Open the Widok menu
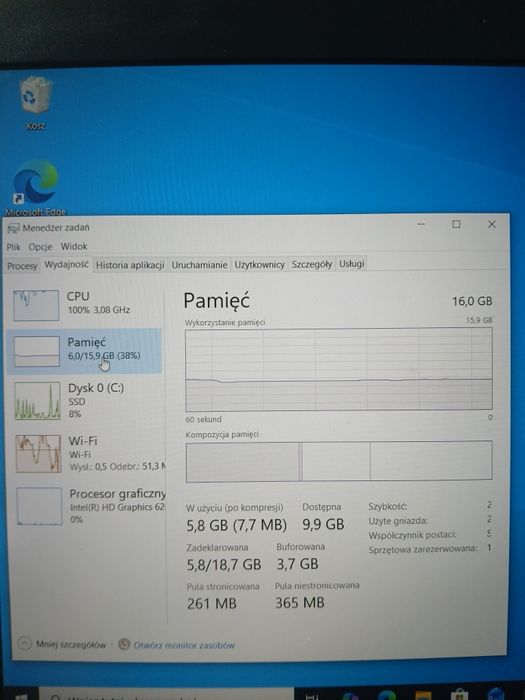 tap(74, 246)
